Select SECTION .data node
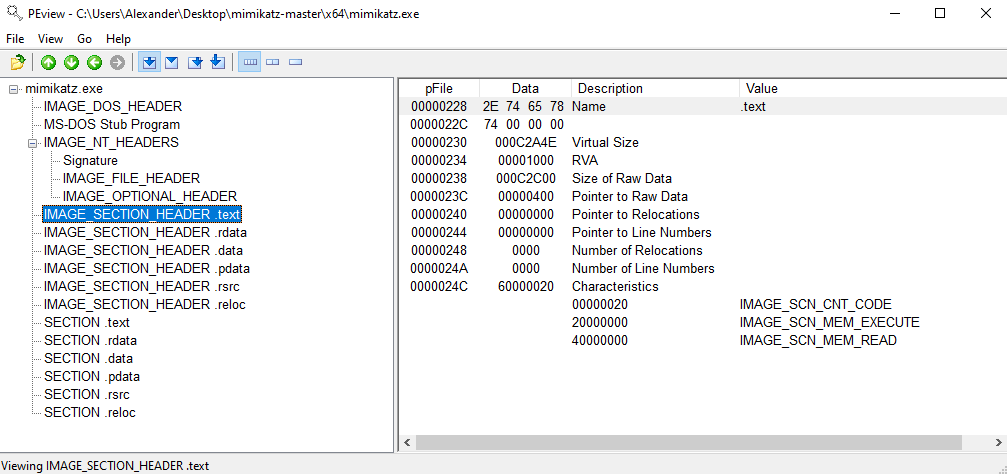The image size is (1007, 474). pyautogui.click(x=89, y=358)
